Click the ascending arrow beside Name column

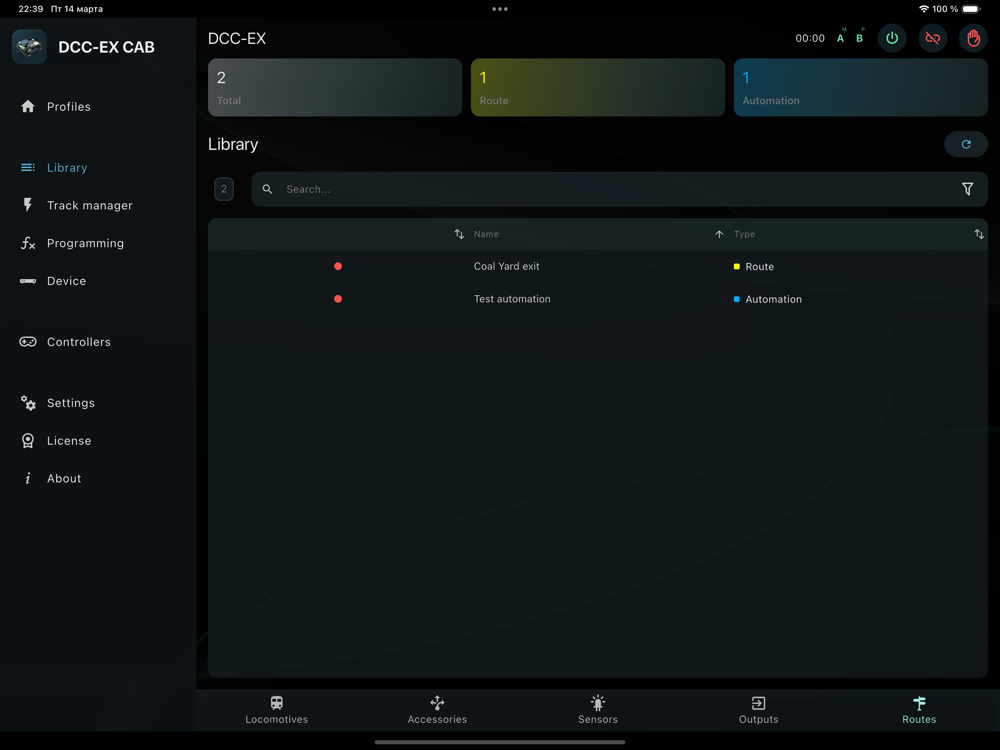(x=719, y=234)
